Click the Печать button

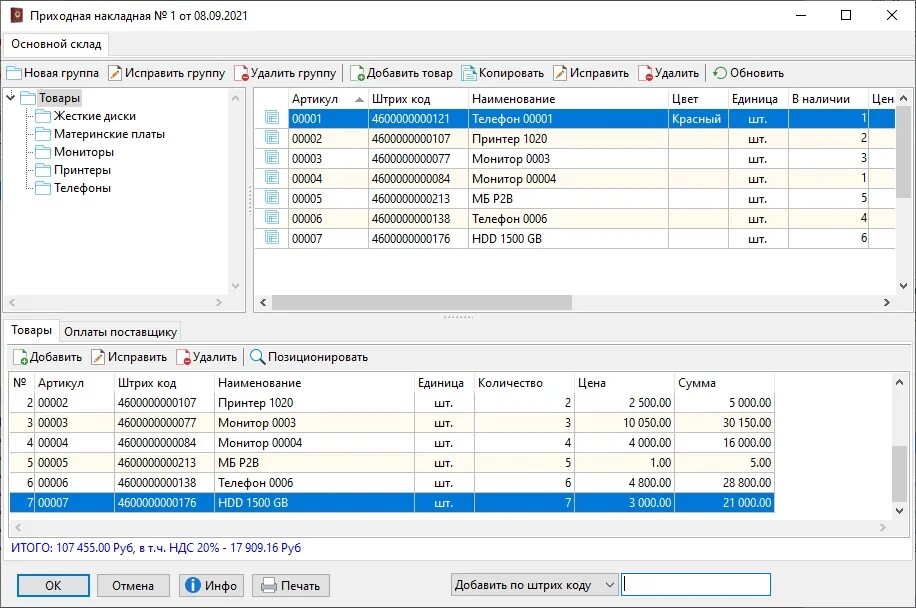(x=291, y=585)
